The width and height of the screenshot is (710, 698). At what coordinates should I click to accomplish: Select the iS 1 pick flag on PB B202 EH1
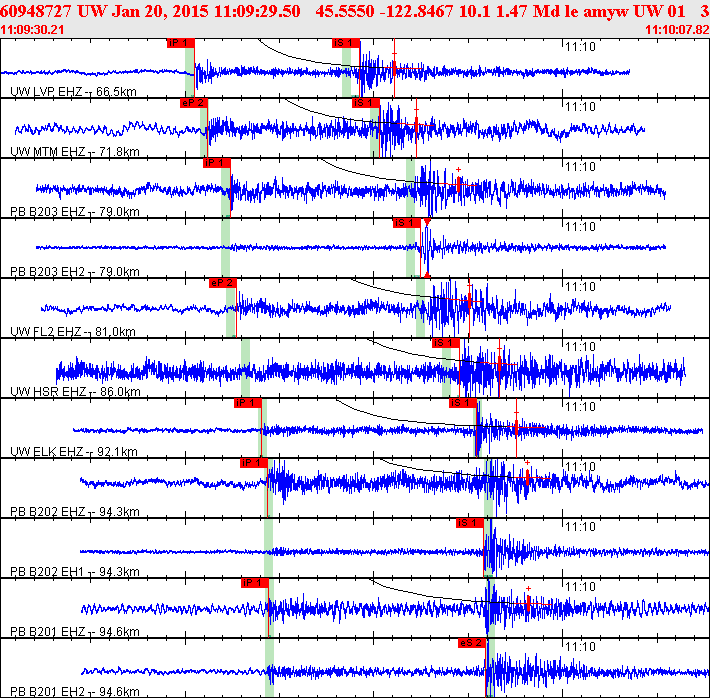(470, 523)
